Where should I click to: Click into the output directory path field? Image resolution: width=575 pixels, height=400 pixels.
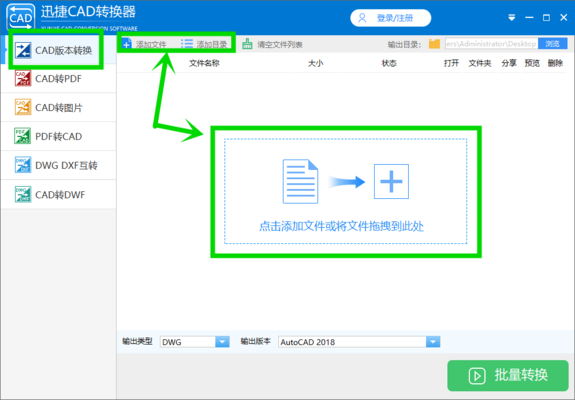[x=491, y=44]
